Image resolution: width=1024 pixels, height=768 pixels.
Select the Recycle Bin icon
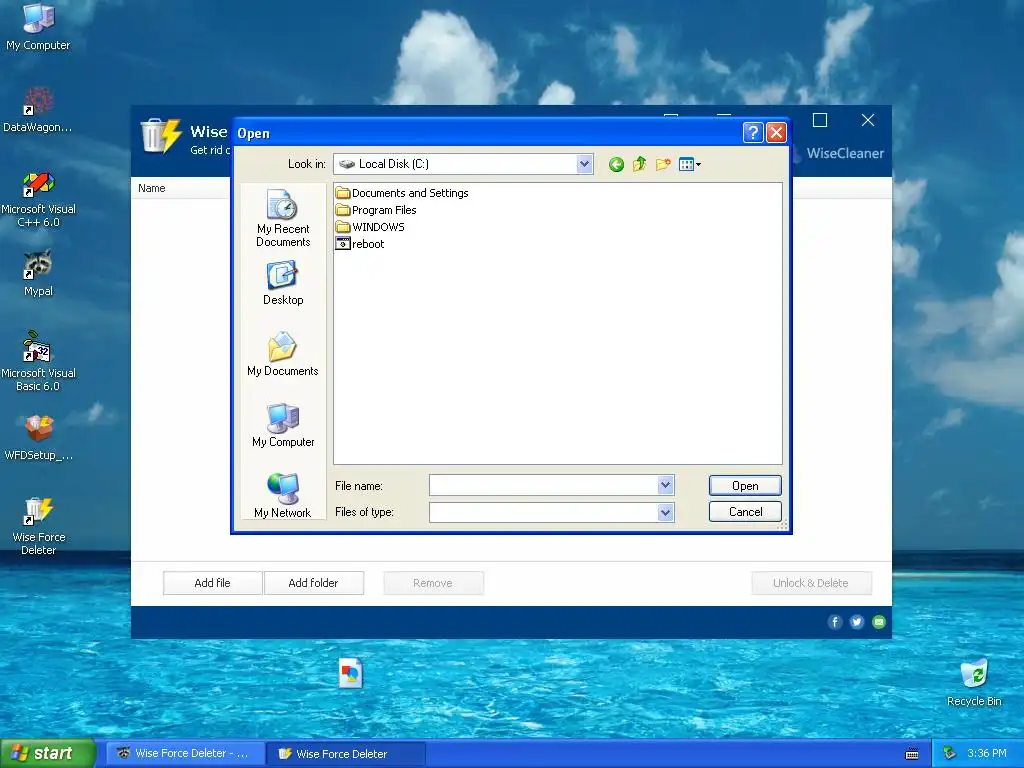[x=974, y=683]
